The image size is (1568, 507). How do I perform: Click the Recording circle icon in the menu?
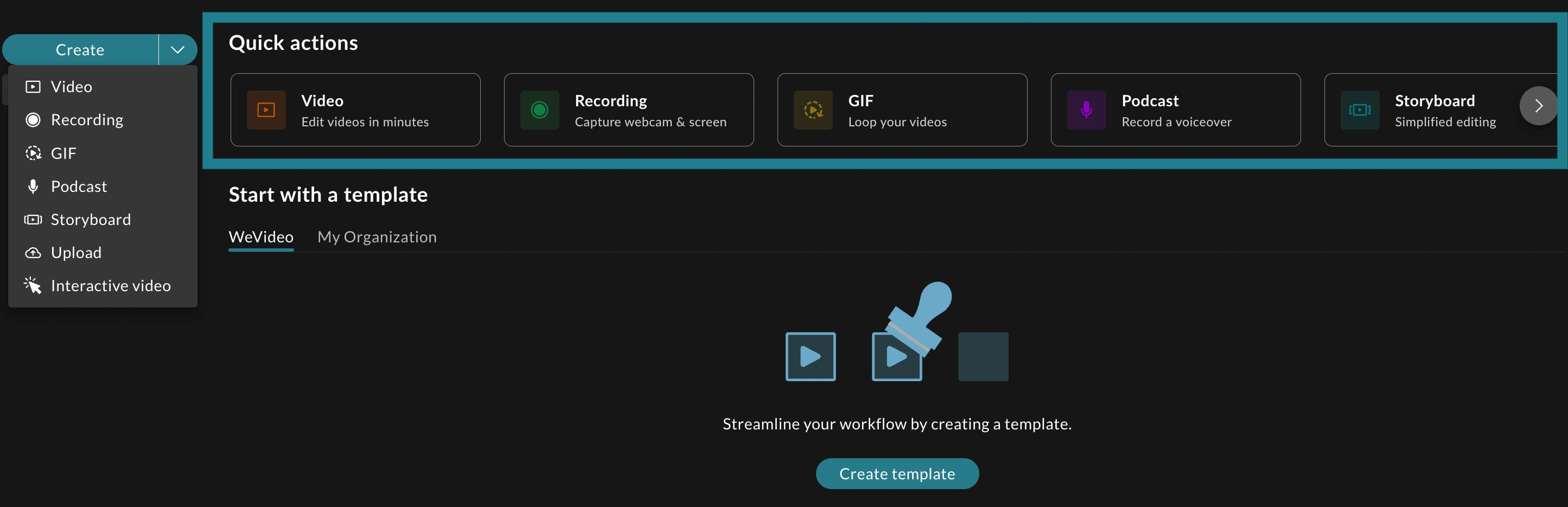[33, 120]
